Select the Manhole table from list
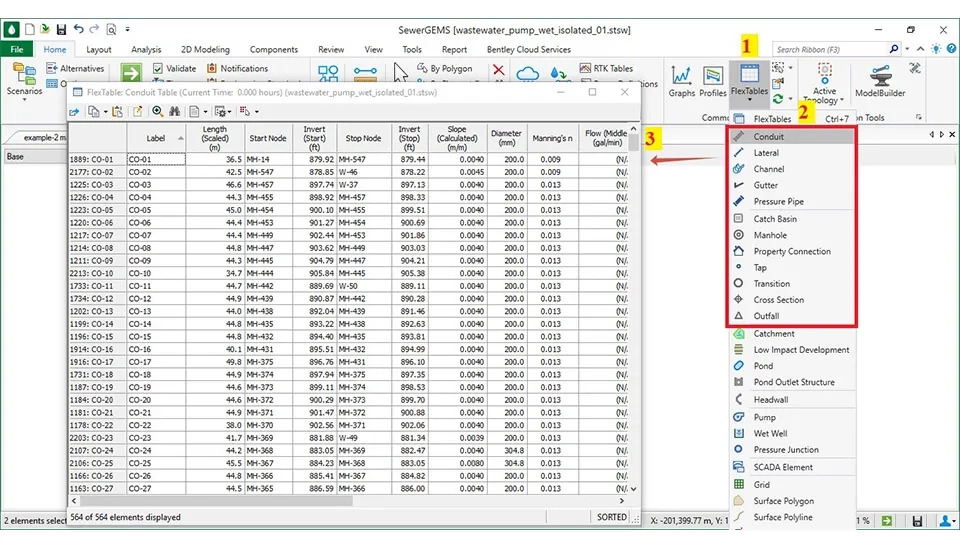The image size is (960, 548). [770, 235]
